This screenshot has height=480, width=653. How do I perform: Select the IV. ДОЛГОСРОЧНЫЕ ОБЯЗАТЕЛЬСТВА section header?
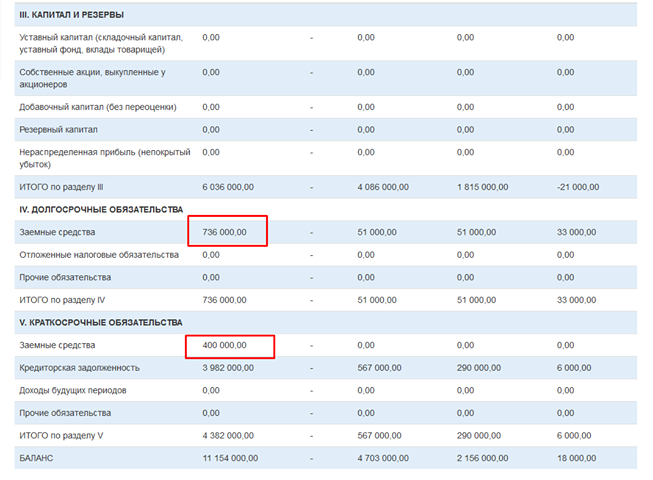click(101, 210)
